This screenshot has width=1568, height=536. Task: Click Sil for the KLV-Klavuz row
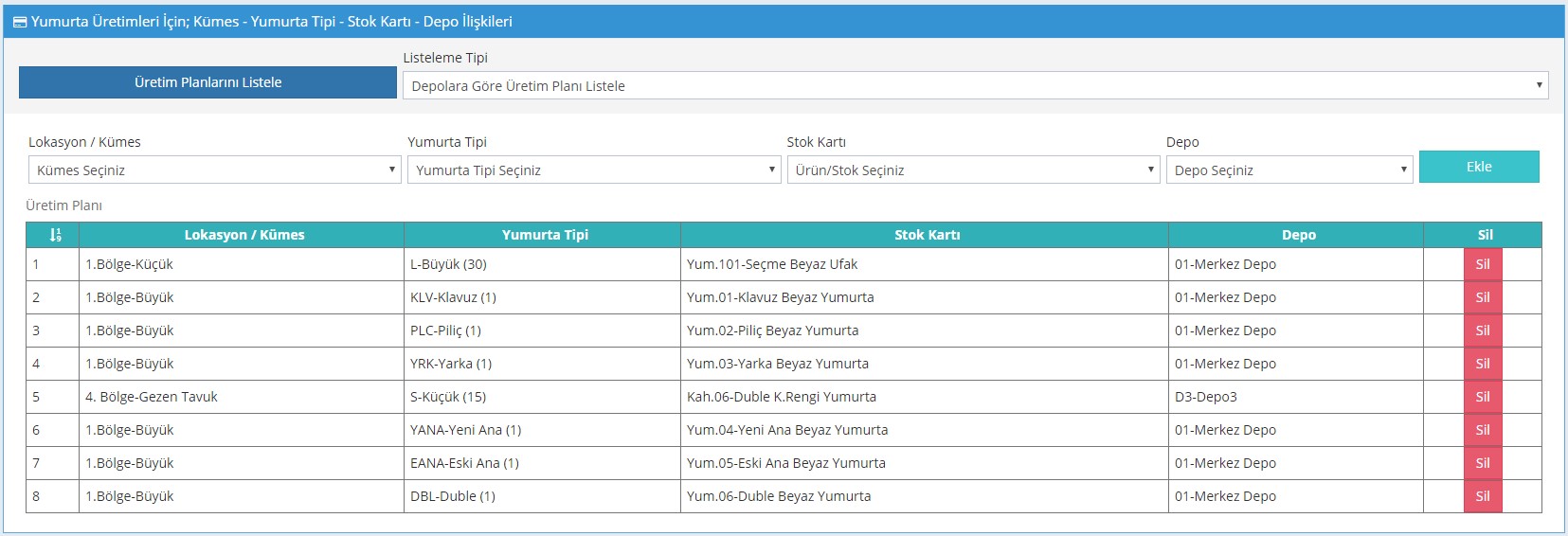click(1483, 297)
